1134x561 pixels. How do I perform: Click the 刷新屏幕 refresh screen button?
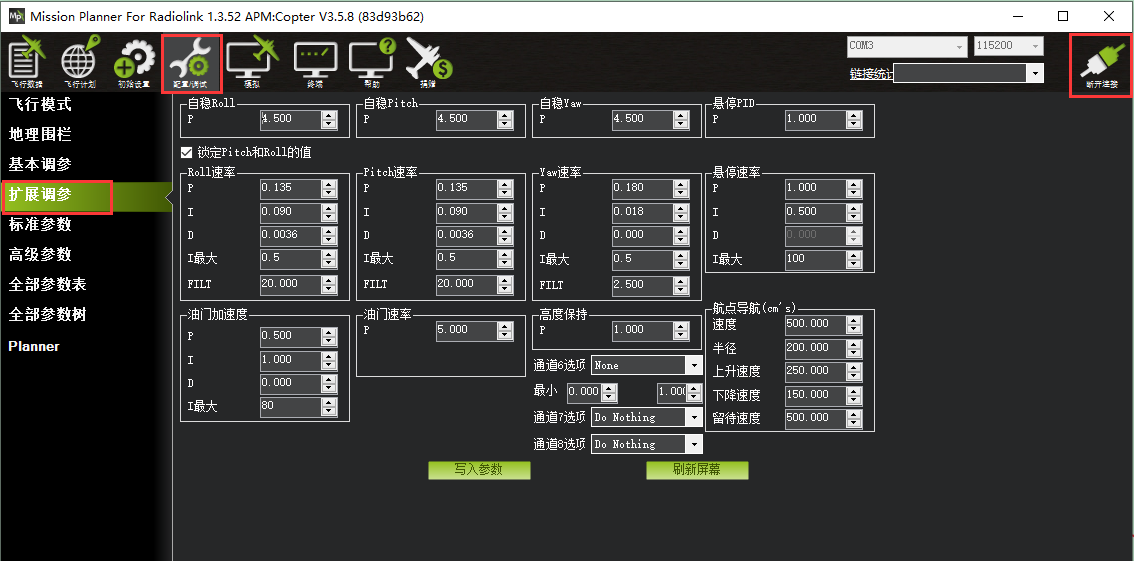click(x=697, y=470)
